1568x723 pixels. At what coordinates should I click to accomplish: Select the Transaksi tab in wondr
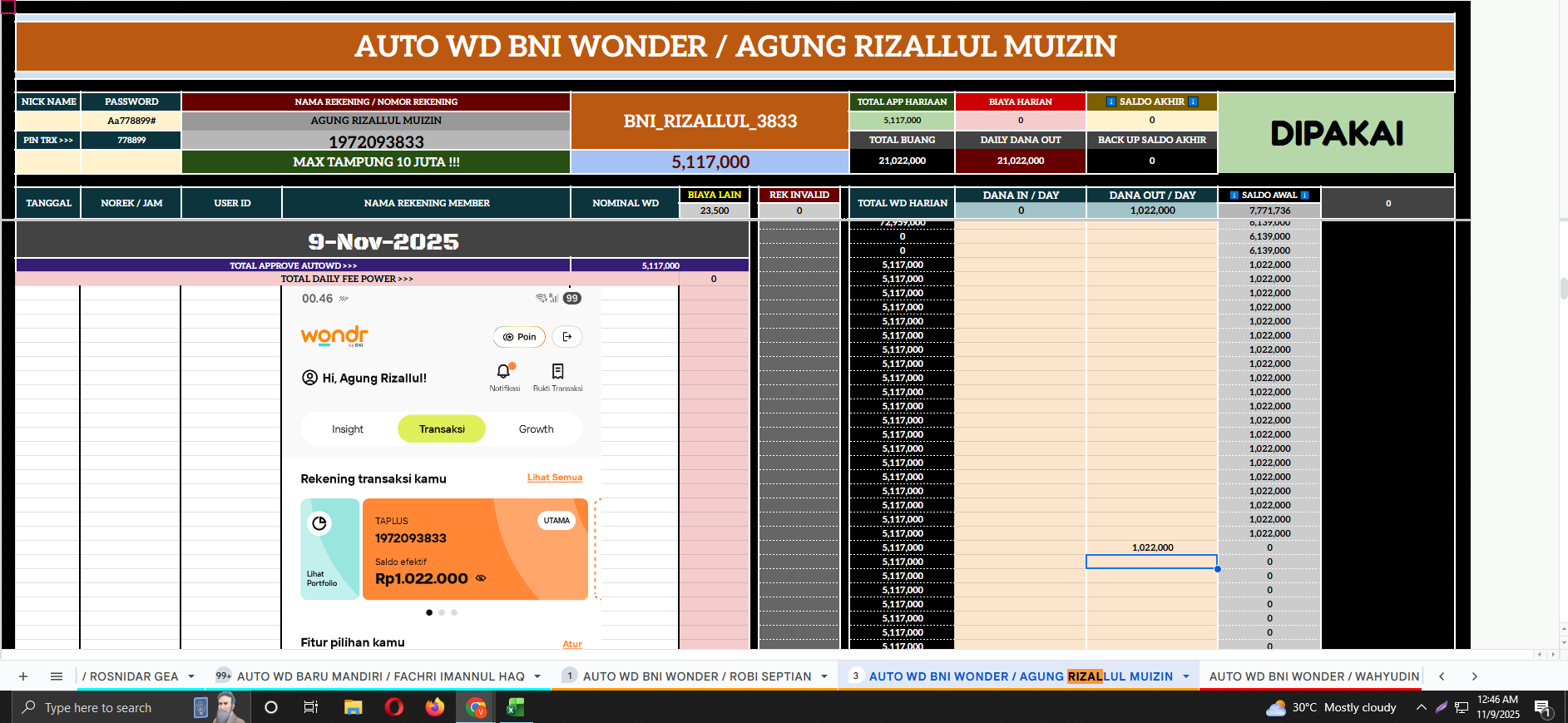point(442,429)
